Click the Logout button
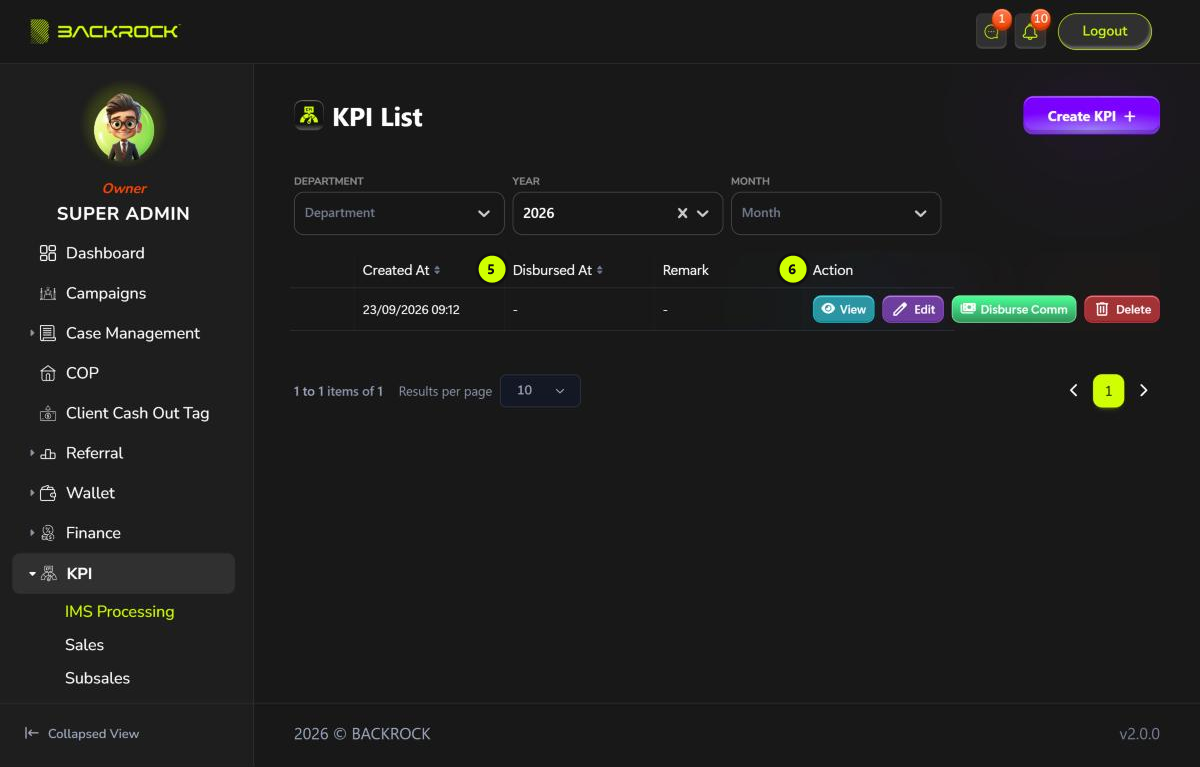This screenshot has width=1200, height=767. click(x=1105, y=31)
